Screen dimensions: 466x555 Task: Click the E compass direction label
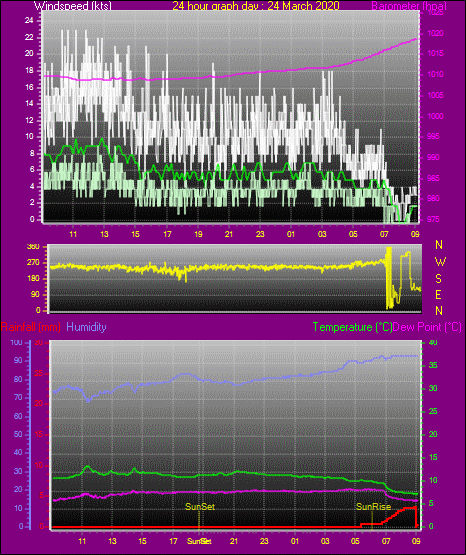pos(438,295)
